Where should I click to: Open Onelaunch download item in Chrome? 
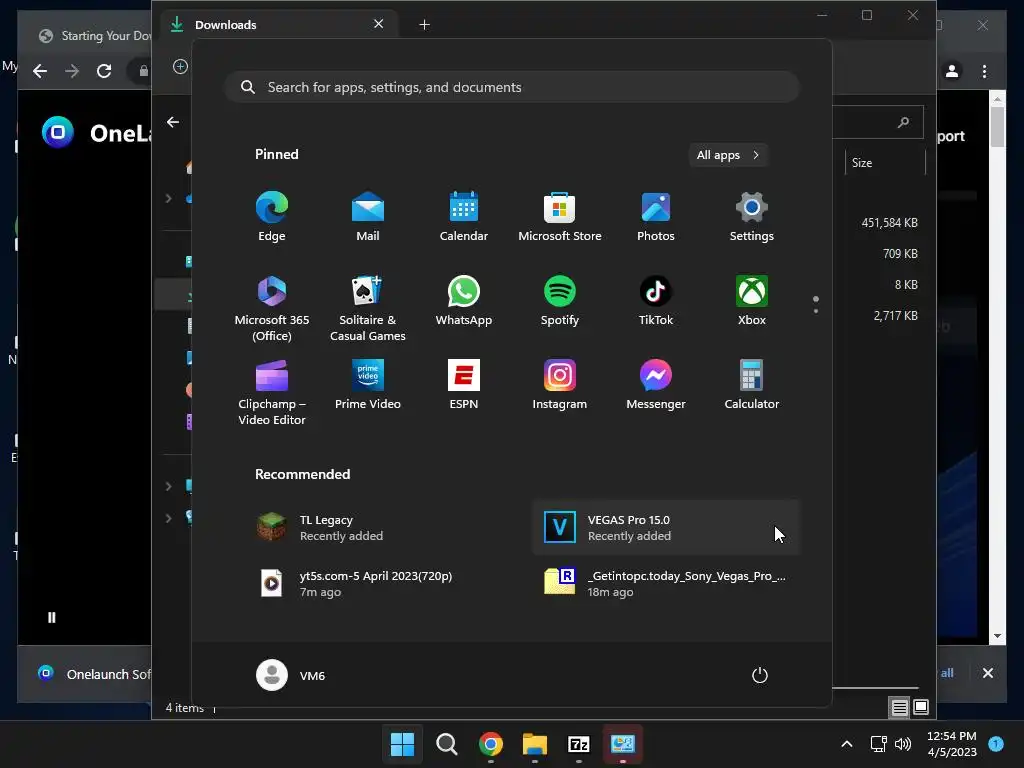pyautogui.click(x=95, y=674)
